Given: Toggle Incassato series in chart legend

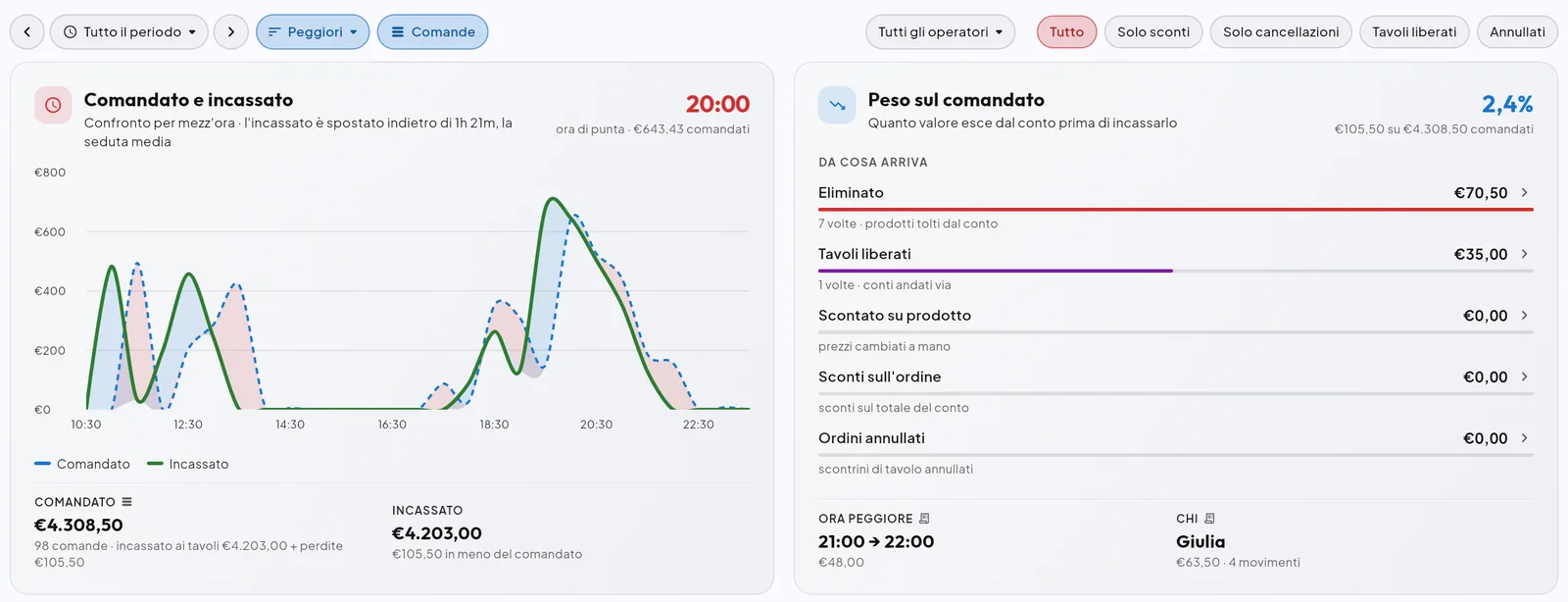Looking at the screenshot, I should (188, 464).
